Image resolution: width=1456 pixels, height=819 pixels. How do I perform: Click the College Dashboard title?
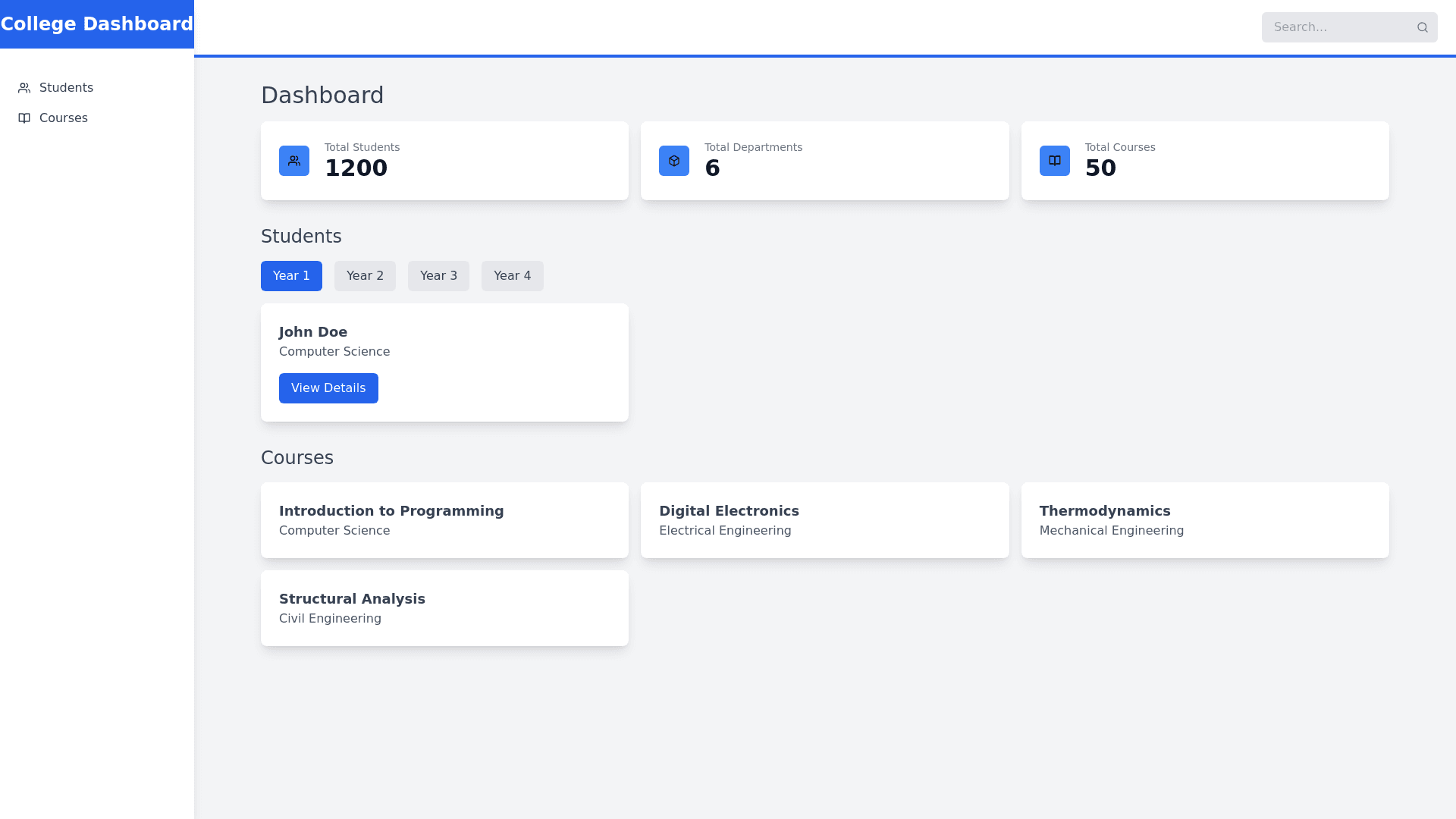click(x=97, y=24)
